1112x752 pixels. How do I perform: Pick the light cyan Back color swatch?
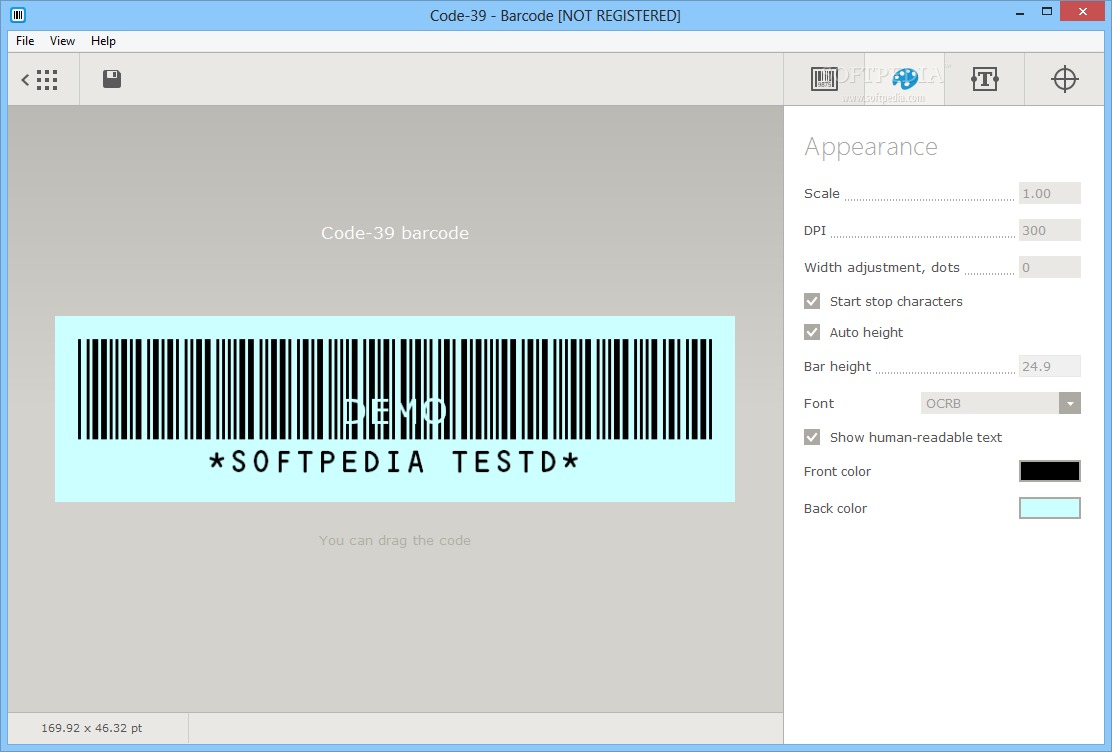click(x=1050, y=508)
